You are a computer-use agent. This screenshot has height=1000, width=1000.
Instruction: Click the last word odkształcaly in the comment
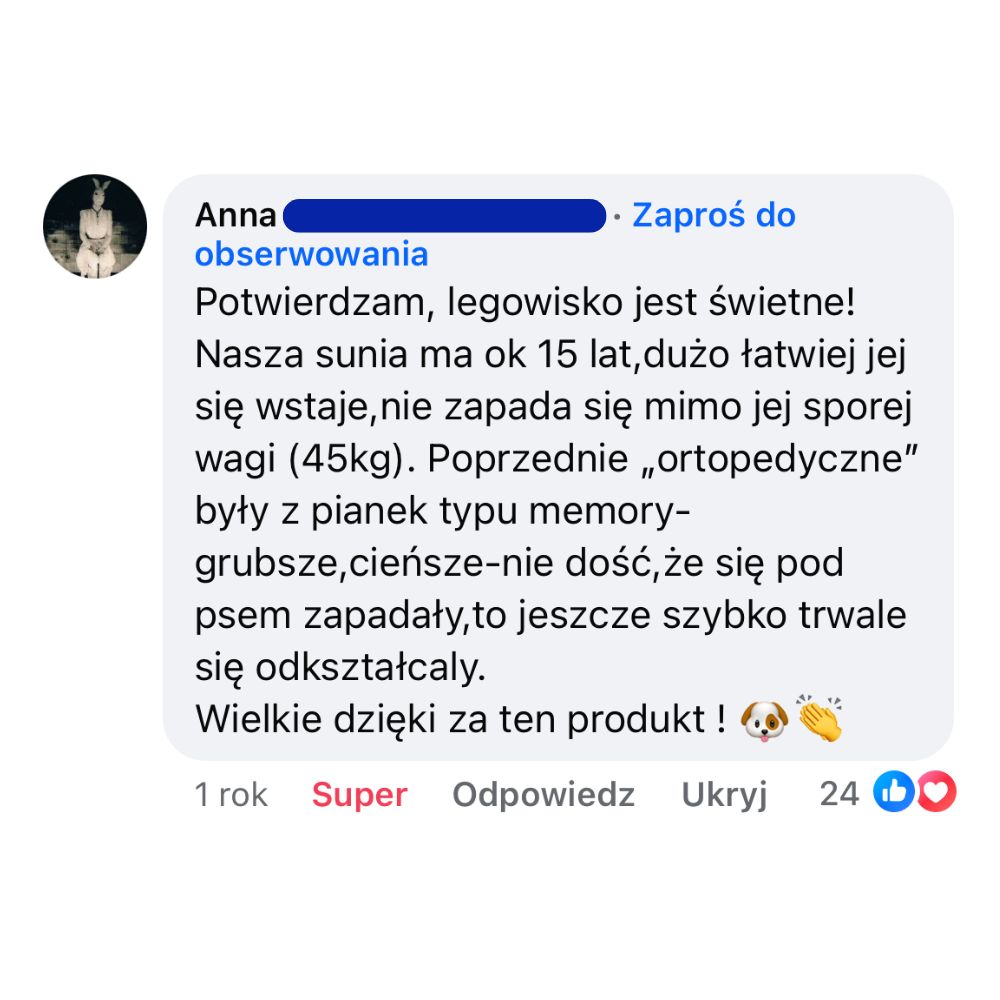coord(371,668)
